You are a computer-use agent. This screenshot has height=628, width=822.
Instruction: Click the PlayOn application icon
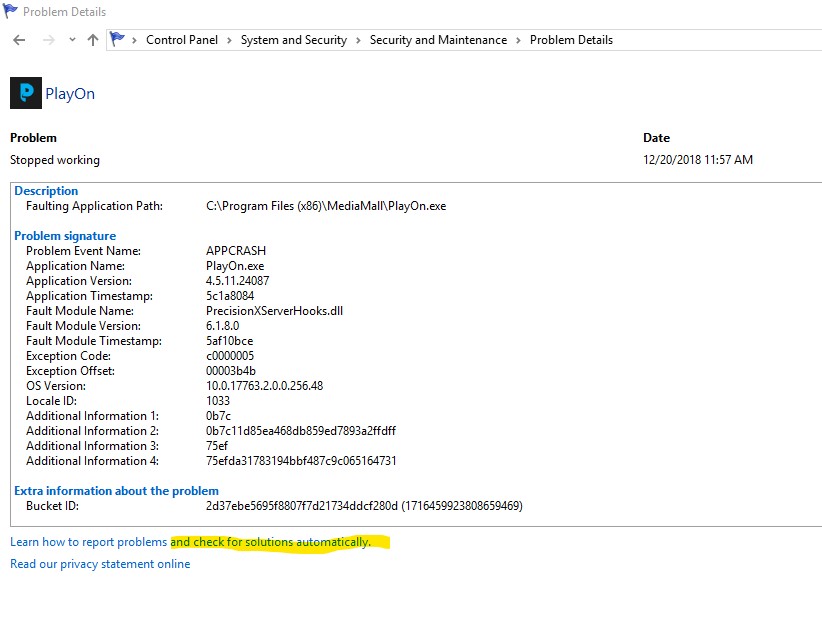coord(26,93)
